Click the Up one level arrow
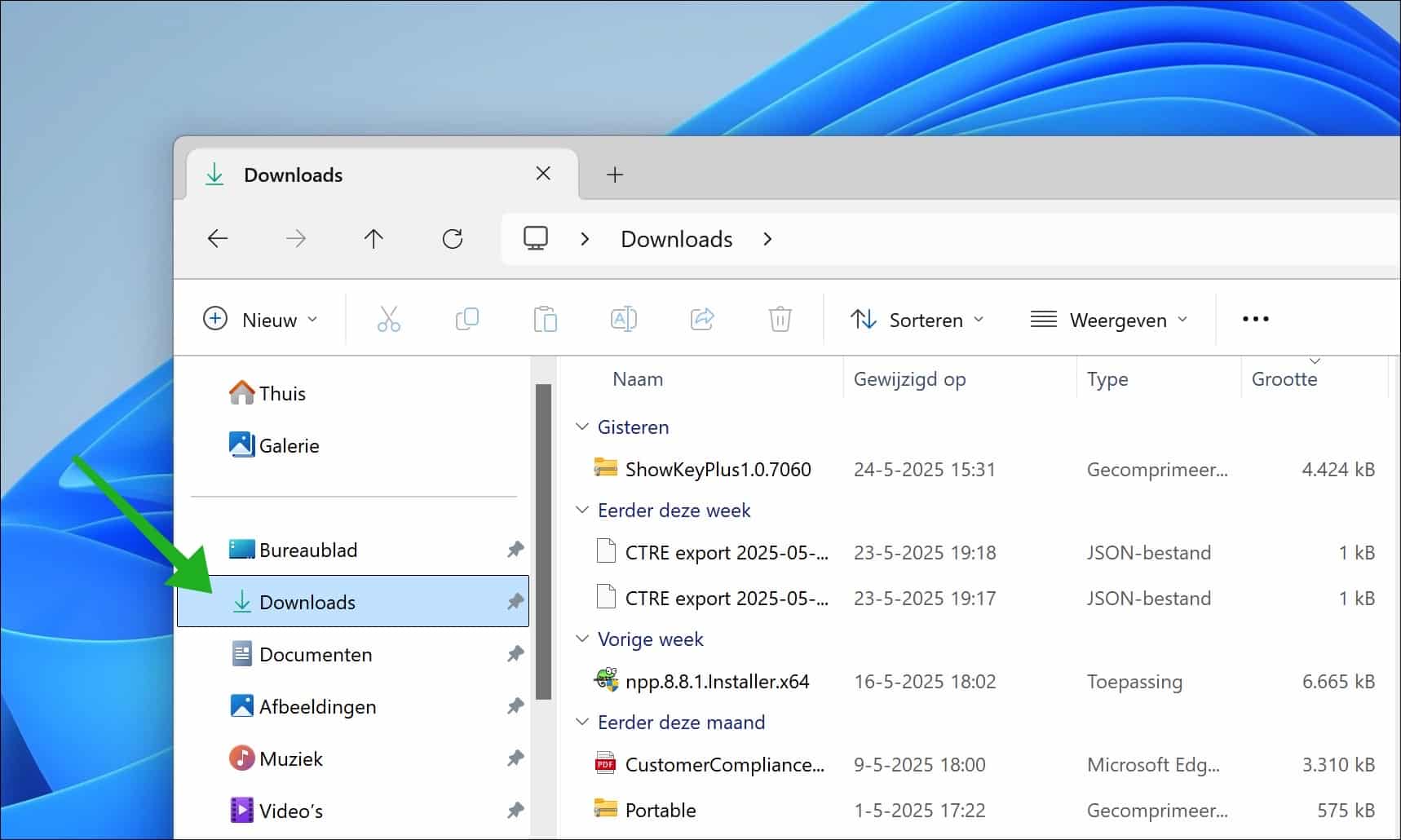The width and height of the screenshot is (1401, 840). click(373, 238)
